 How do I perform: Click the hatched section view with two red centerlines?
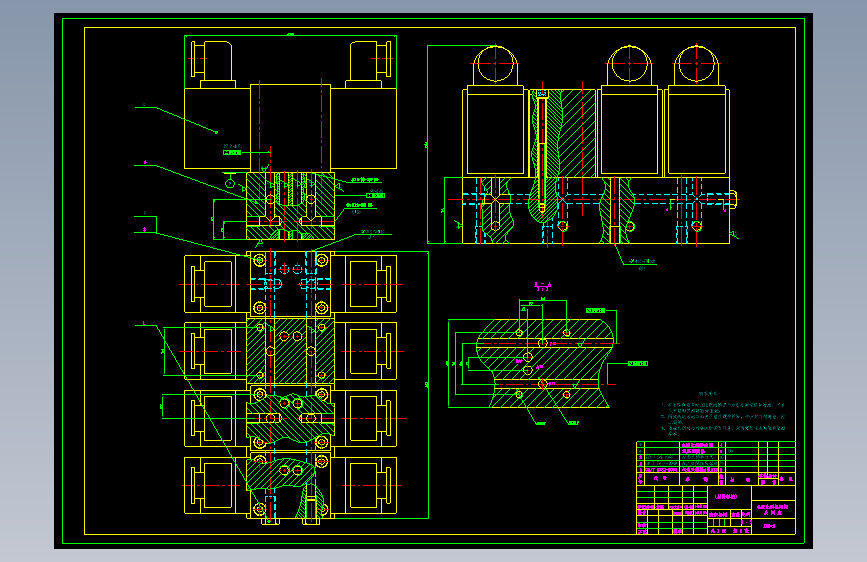click(x=545, y=362)
